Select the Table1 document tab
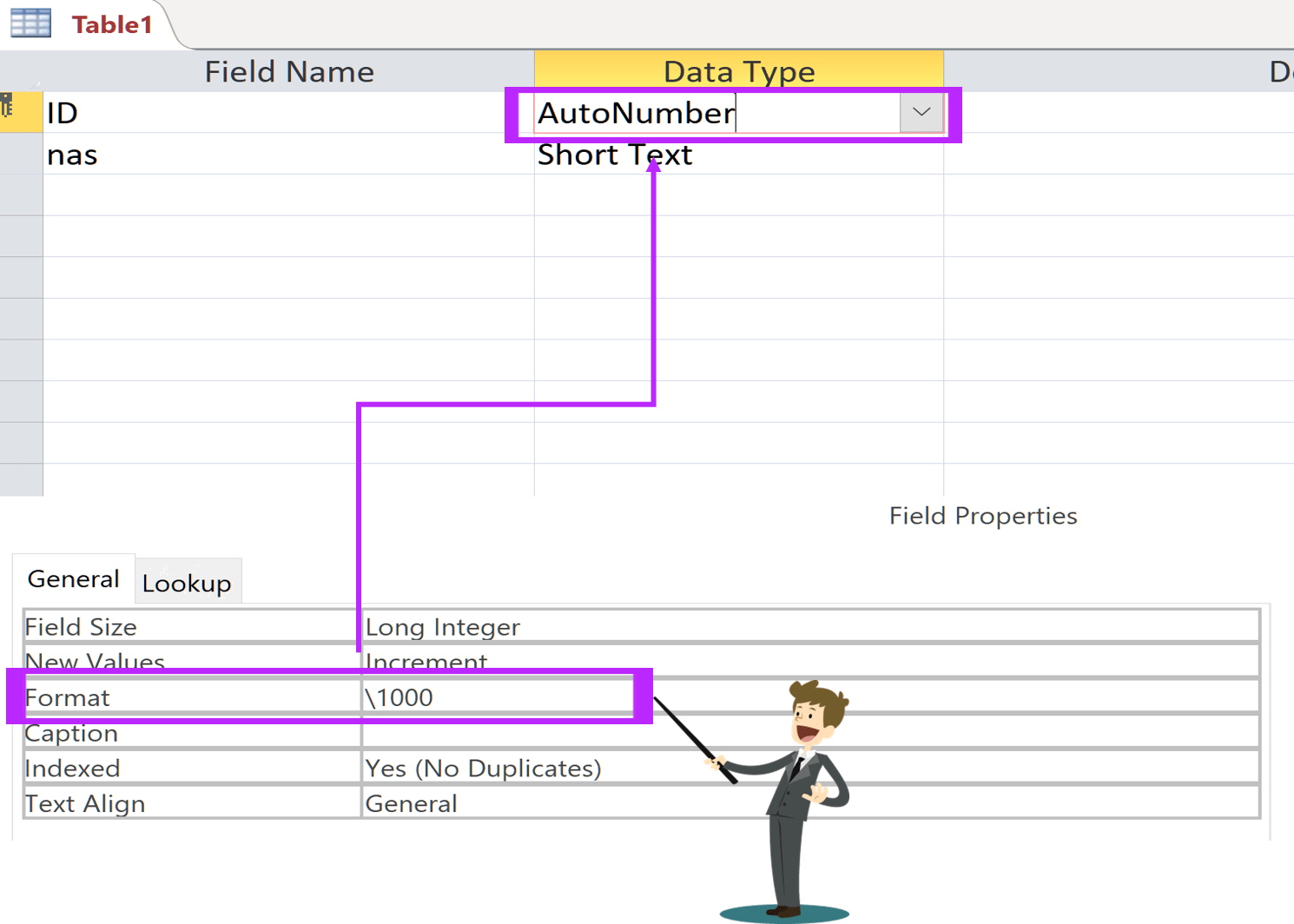Image resolution: width=1294 pixels, height=924 pixels. click(112, 24)
